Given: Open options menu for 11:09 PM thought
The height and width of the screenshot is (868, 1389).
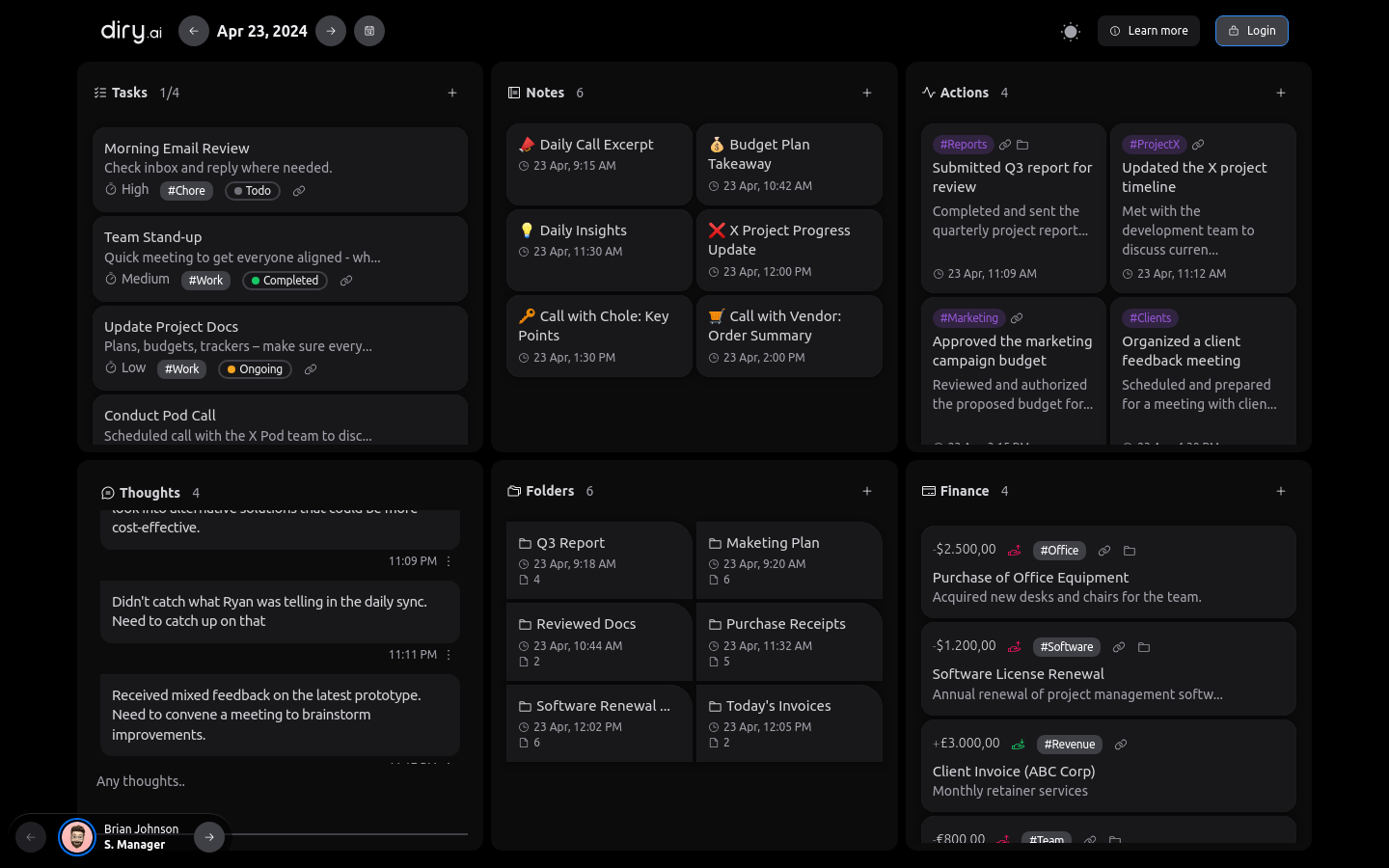Looking at the screenshot, I should [449, 561].
